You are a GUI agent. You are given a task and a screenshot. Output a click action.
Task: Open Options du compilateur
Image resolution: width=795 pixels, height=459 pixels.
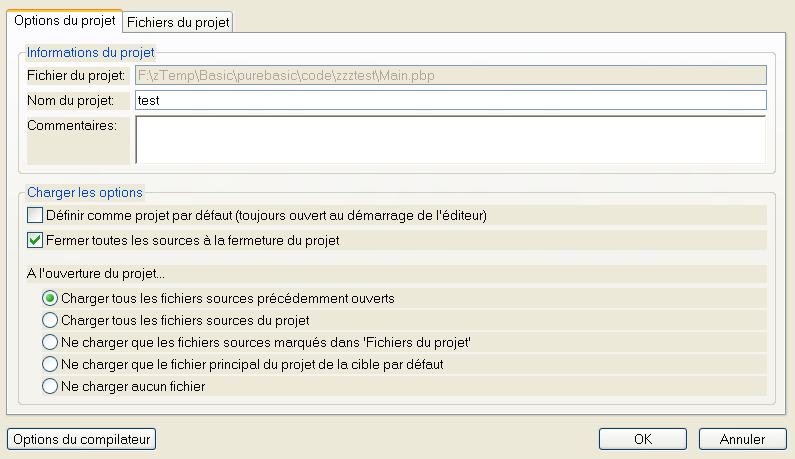pos(82,439)
